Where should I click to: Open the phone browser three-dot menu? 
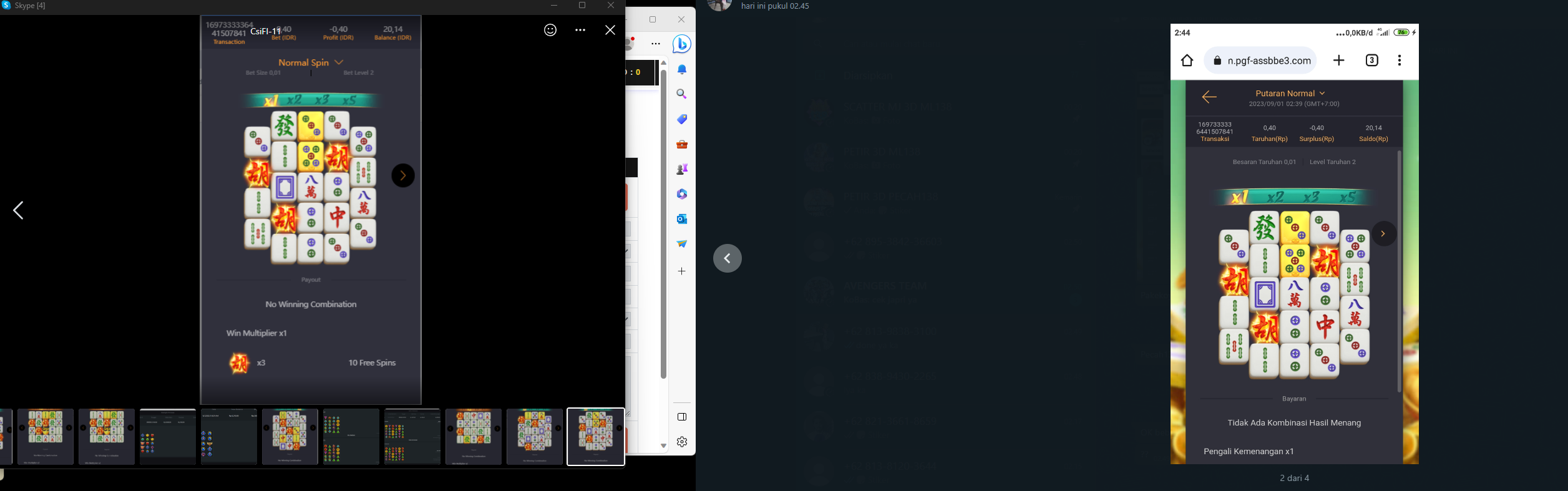pyautogui.click(x=1400, y=61)
